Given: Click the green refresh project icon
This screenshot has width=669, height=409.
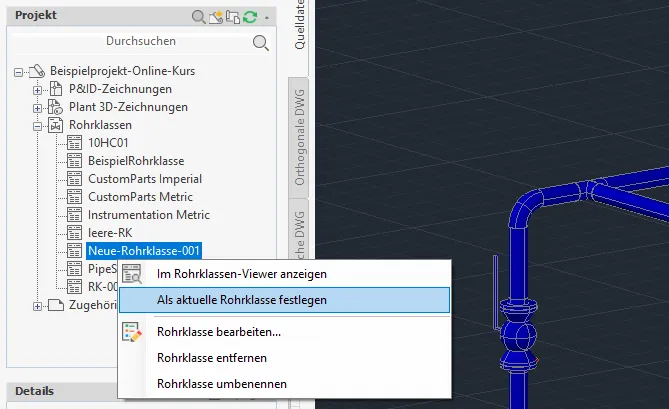Looking at the screenshot, I should tap(250, 17).
